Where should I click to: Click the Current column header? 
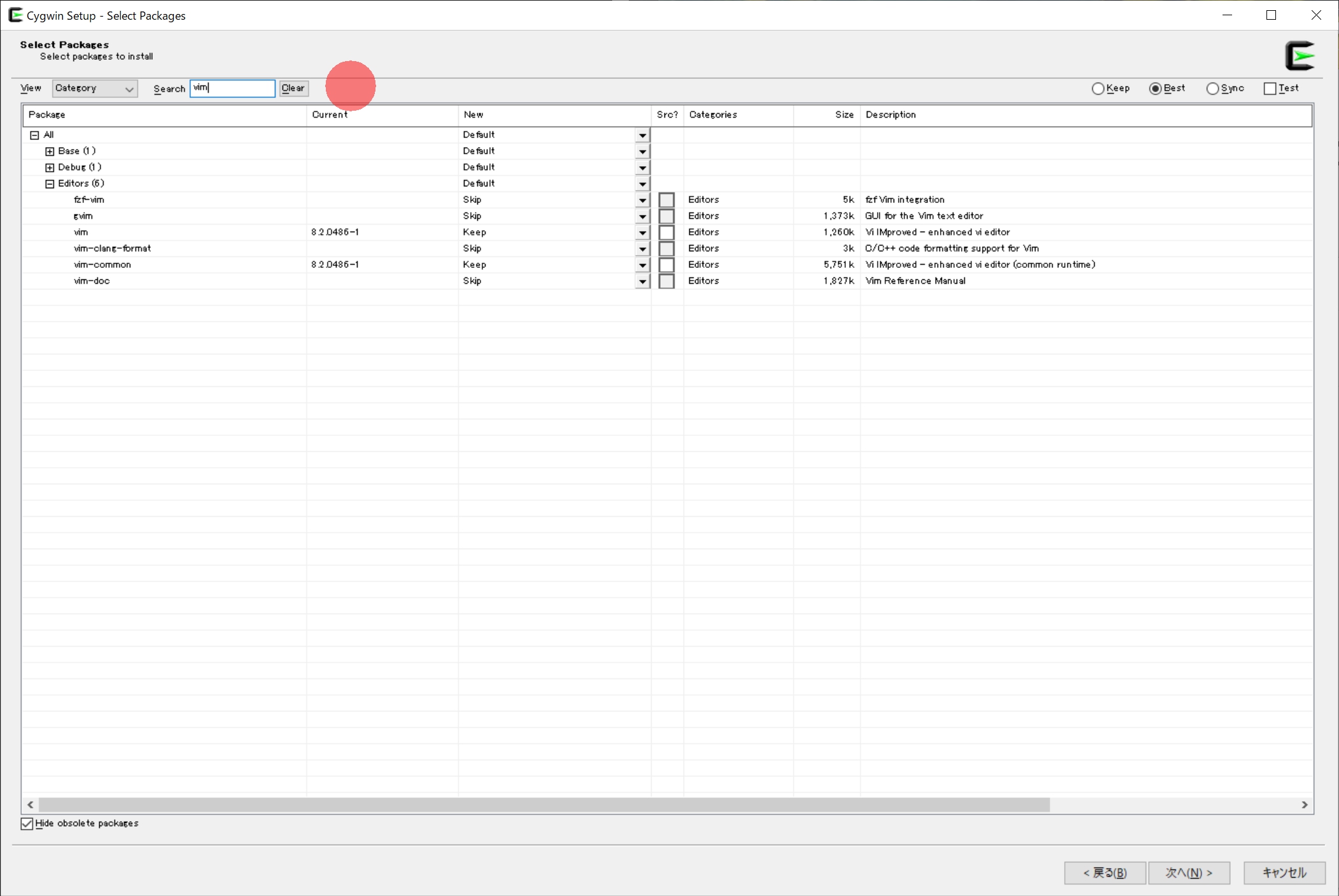tap(382, 115)
